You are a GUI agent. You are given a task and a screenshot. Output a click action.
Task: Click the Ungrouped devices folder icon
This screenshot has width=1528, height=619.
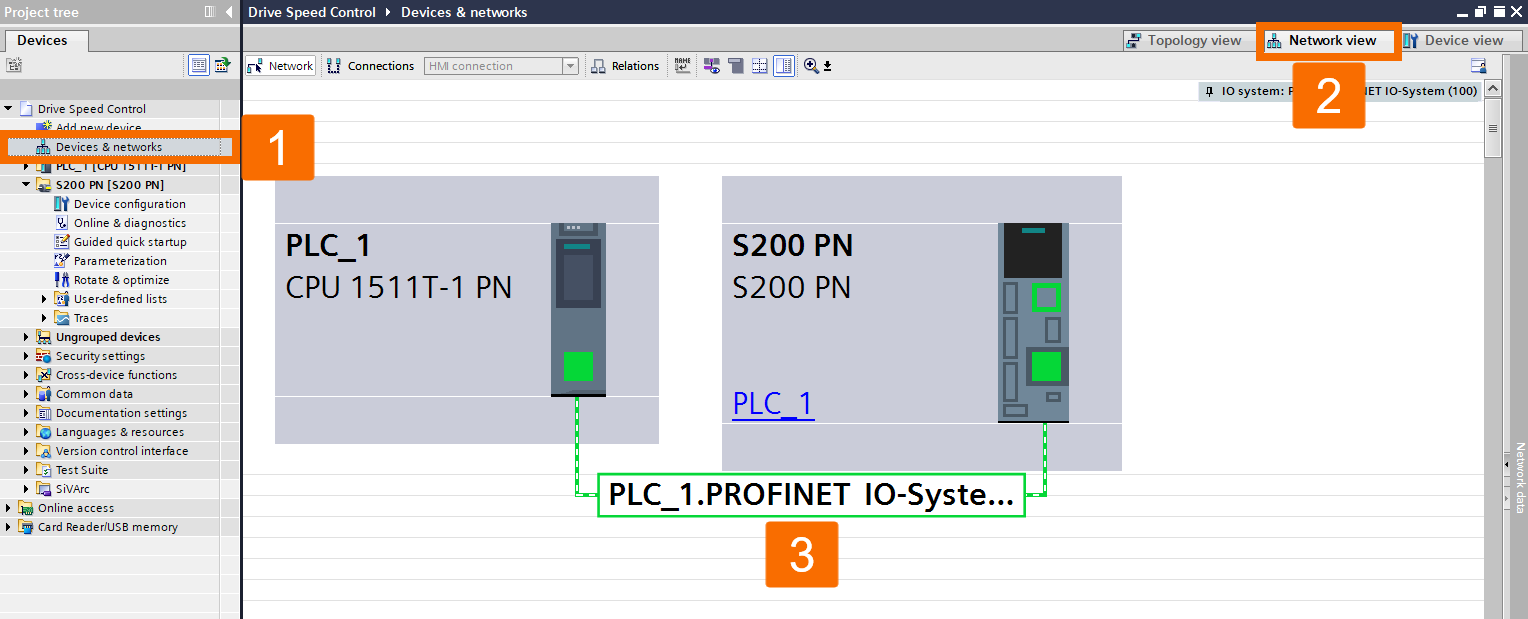(x=44, y=337)
